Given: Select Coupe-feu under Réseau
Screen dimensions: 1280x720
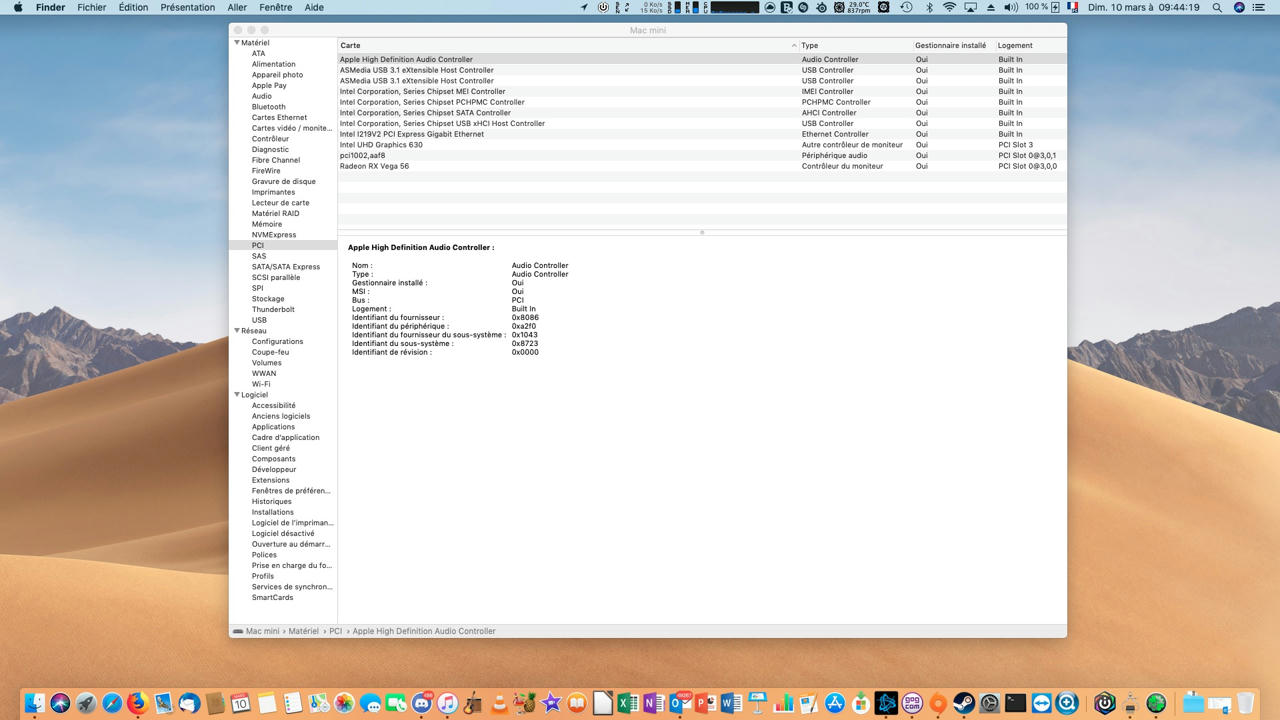Looking at the screenshot, I should [270, 352].
